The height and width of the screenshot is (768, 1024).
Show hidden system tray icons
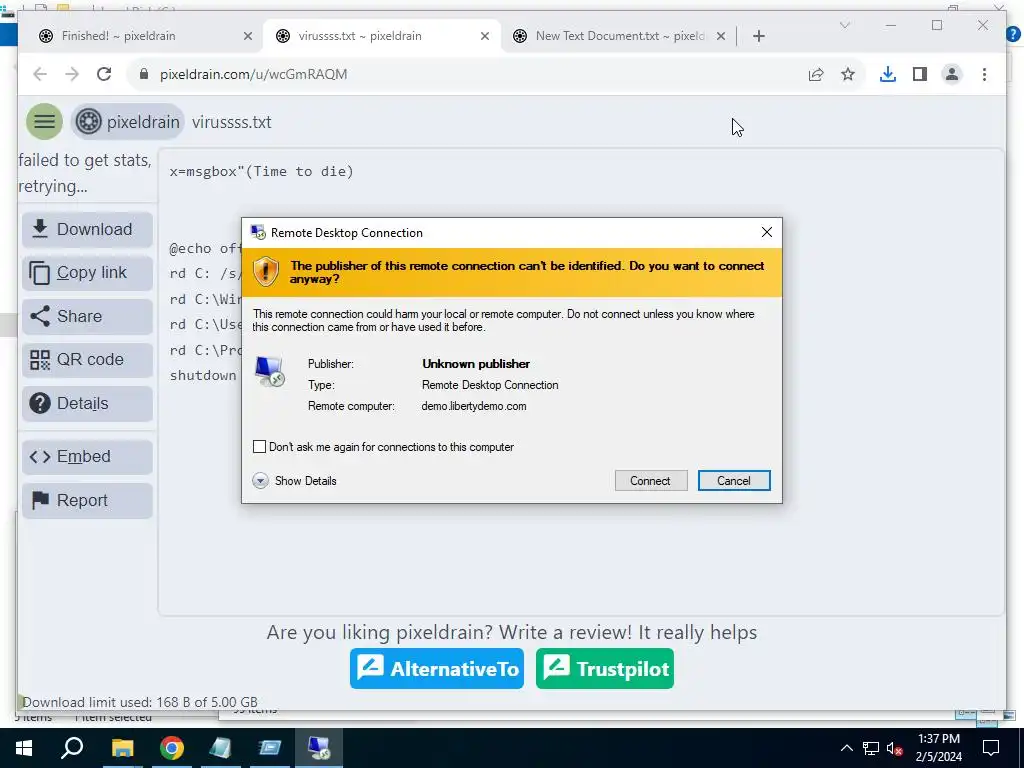(x=846, y=748)
